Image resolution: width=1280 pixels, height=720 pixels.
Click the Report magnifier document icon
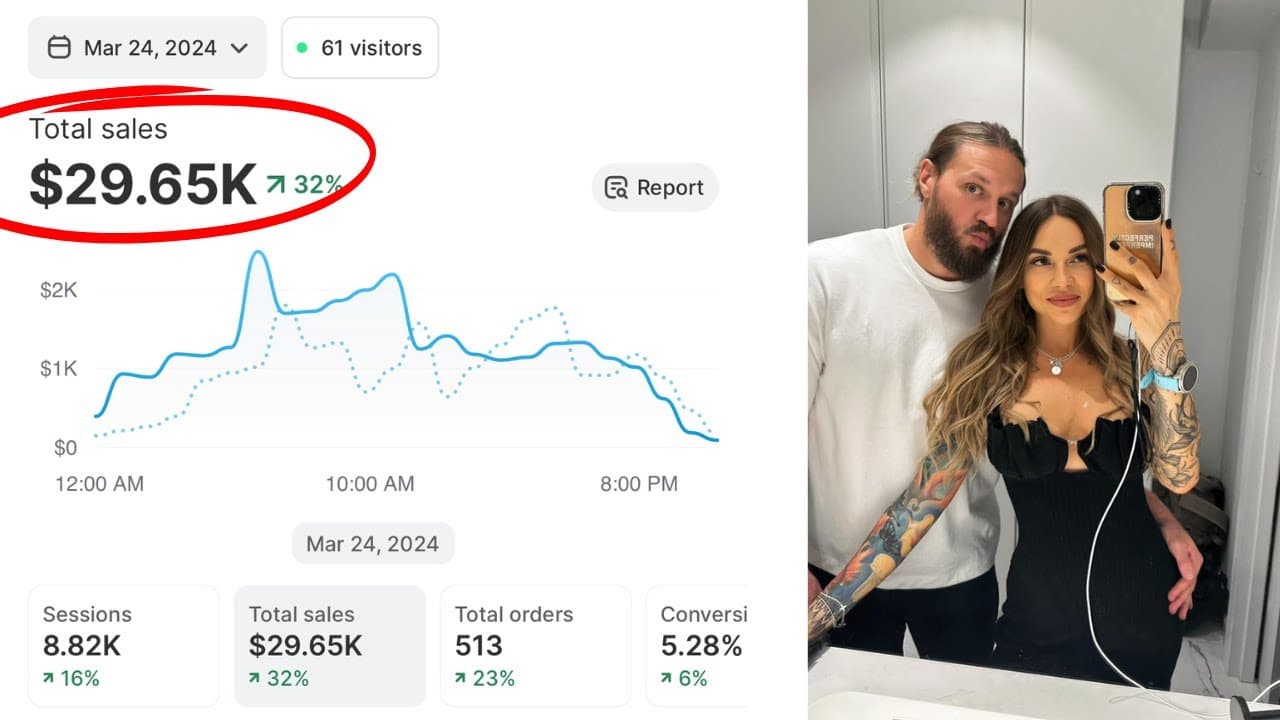[617, 187]
